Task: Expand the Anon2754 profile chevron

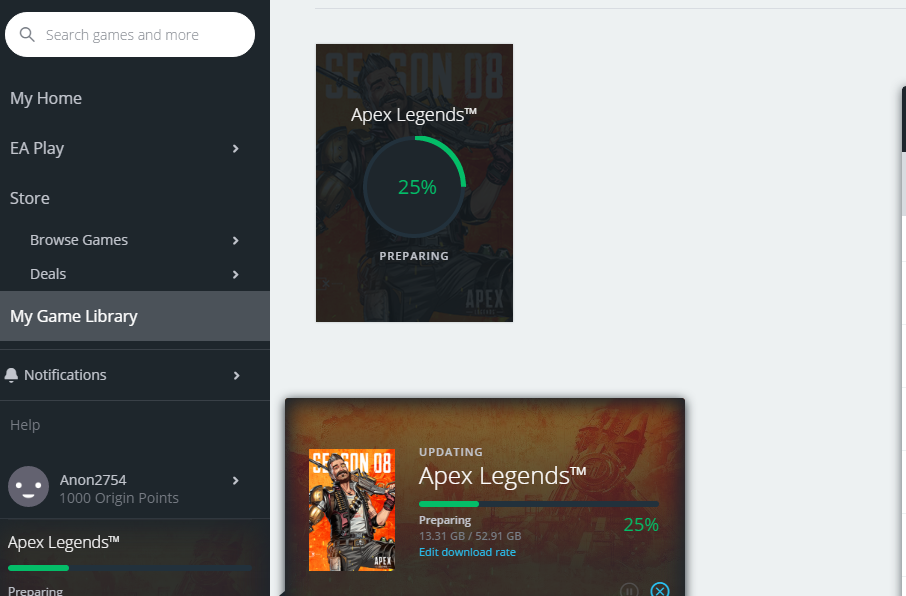Action: [x=235, y=480]
